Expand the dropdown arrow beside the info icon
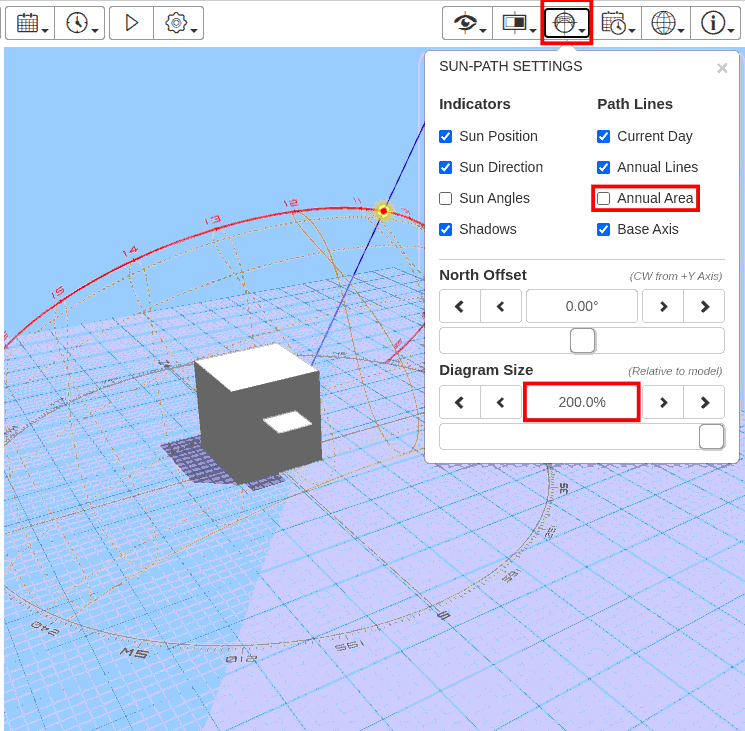745x731 pixels. pyautogui.click(x=731, y=31)
